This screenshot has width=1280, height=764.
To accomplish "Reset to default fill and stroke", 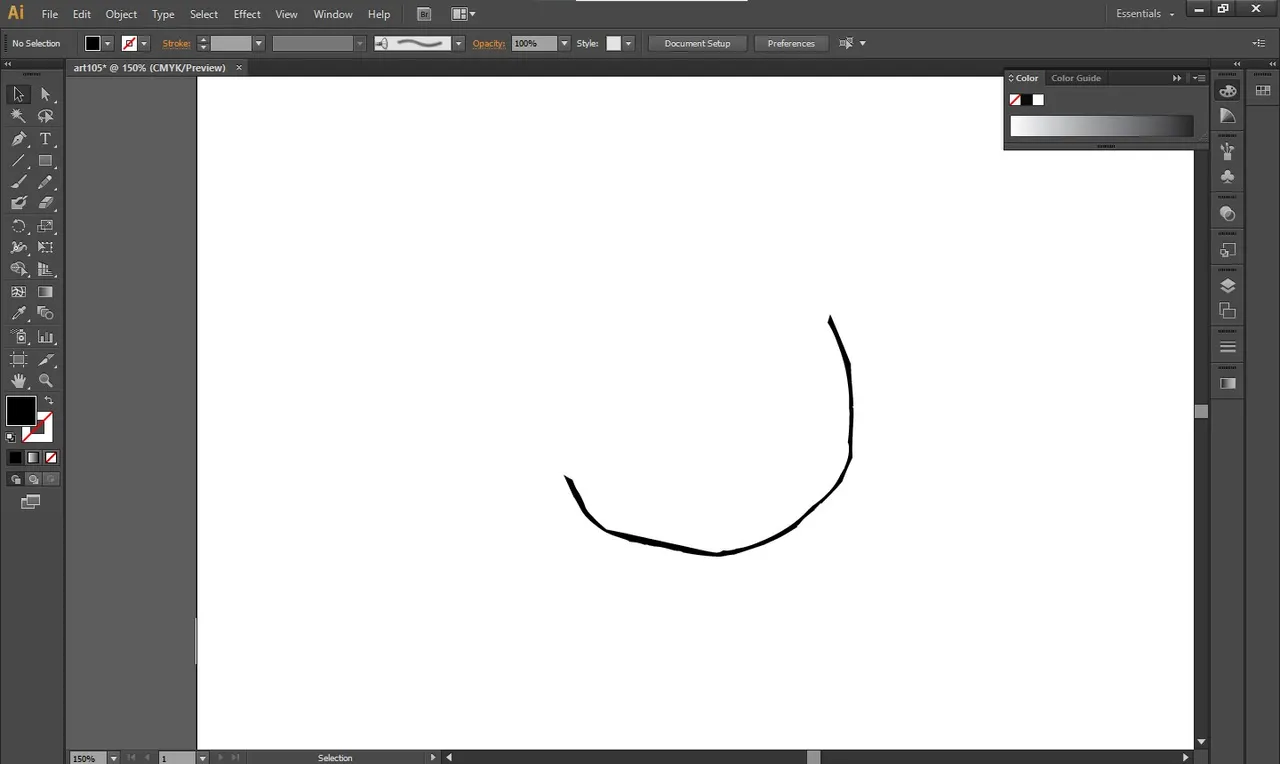I will [11, 437].
